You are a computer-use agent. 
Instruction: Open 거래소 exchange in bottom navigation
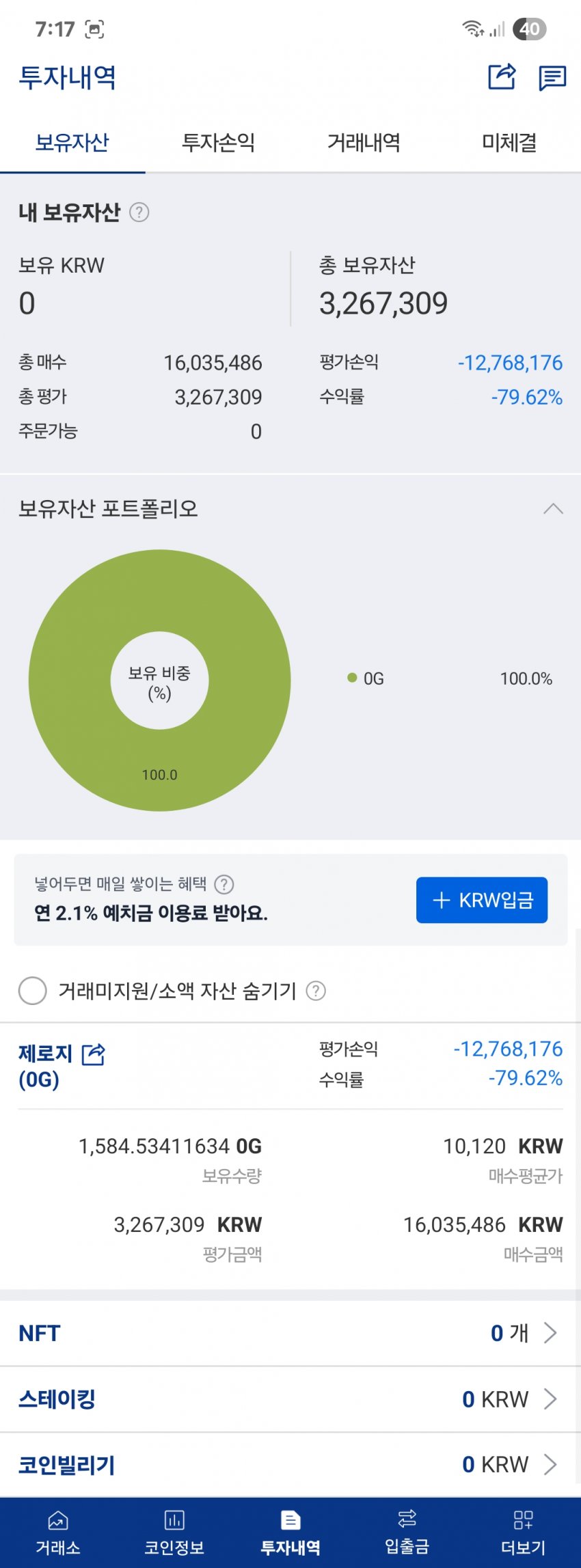point(58,1532)
